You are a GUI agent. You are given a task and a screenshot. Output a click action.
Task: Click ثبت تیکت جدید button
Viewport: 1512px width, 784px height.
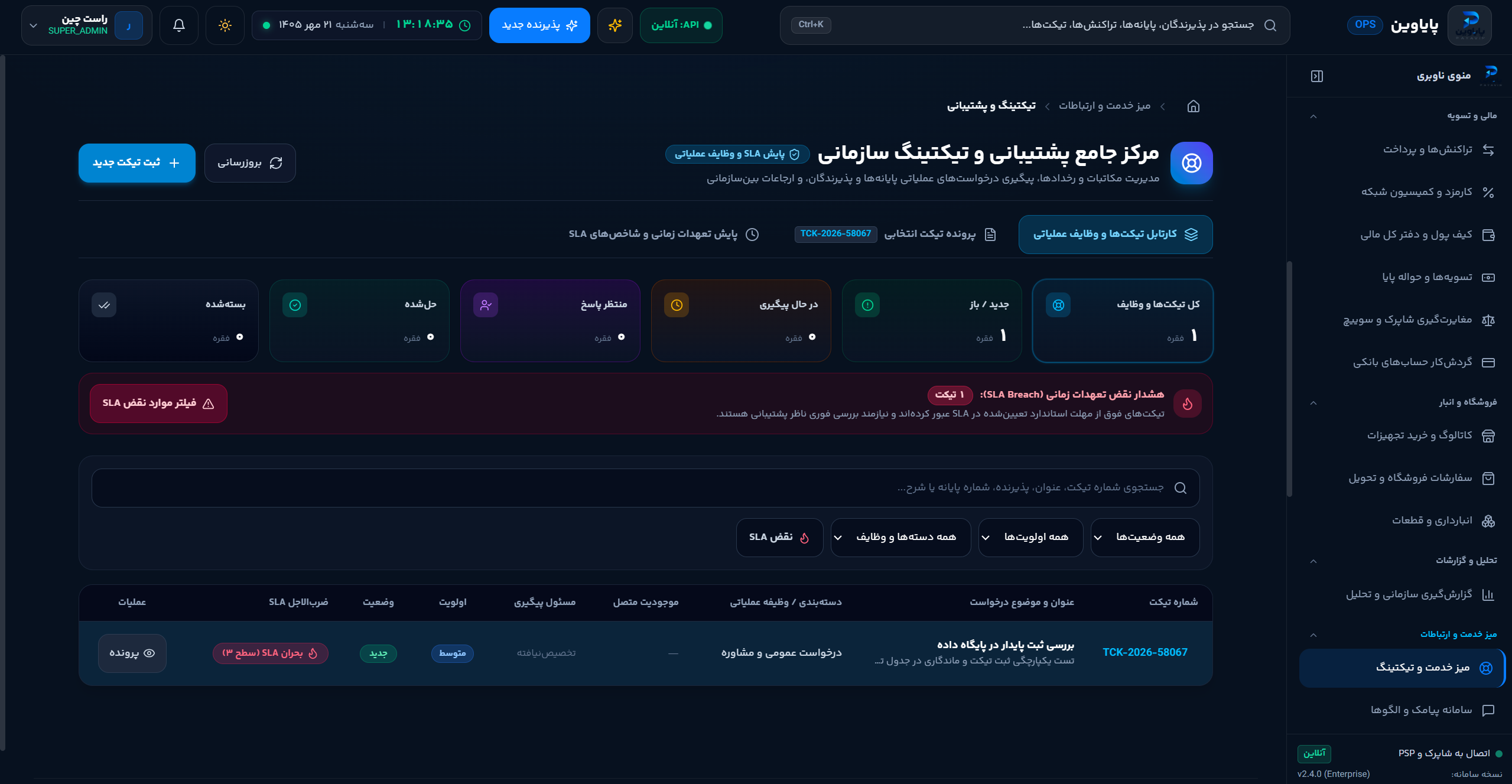[137, 163]
